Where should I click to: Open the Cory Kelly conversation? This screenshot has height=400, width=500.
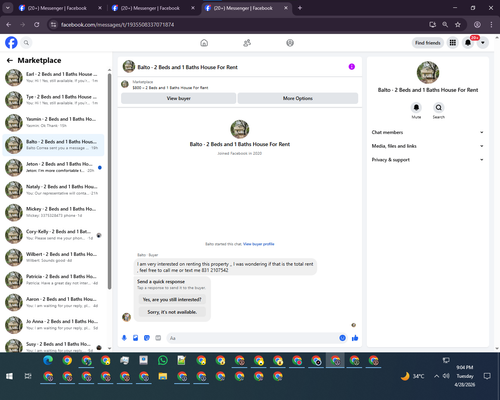[x=53, y=235]
